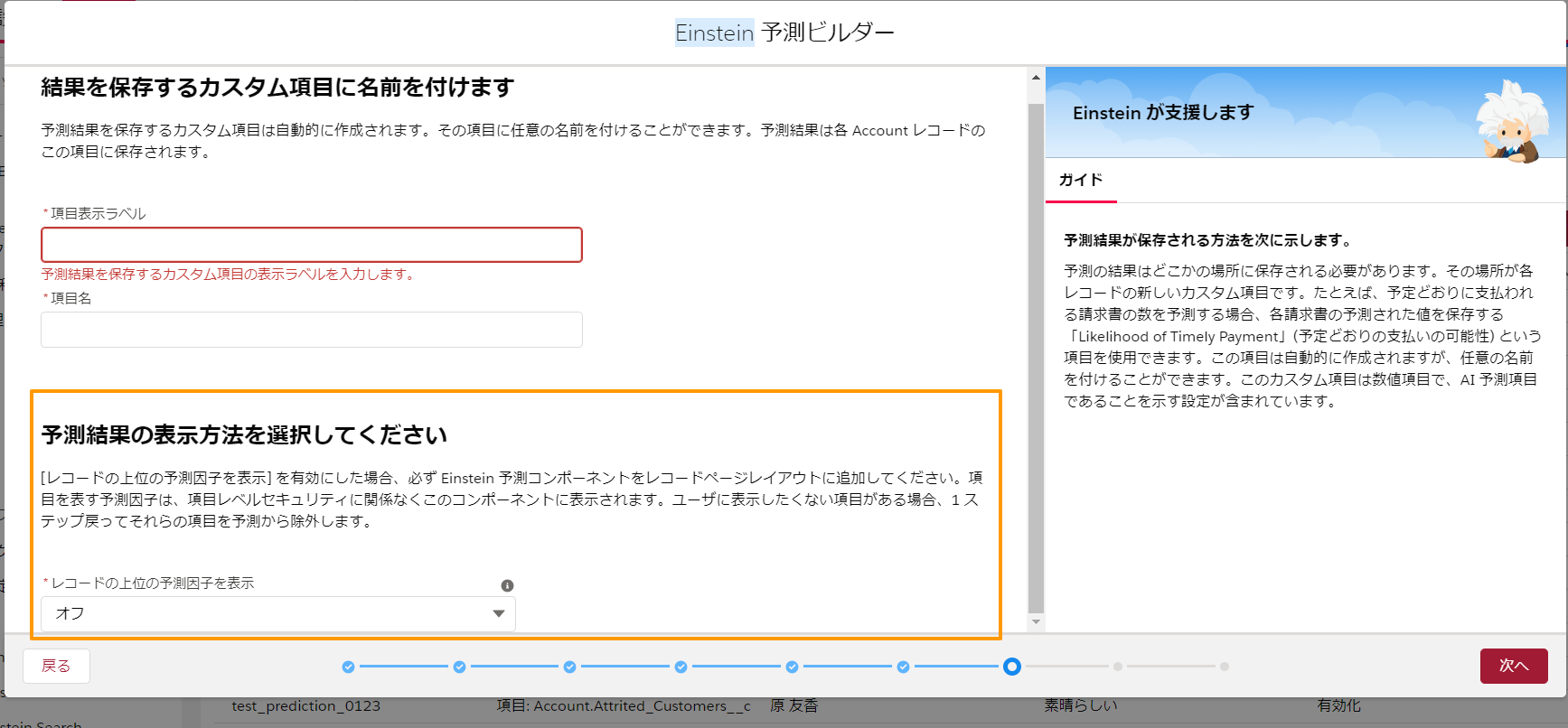
Task: Return to the sixth completed step checkmark
Action: [x=903, y=667]
